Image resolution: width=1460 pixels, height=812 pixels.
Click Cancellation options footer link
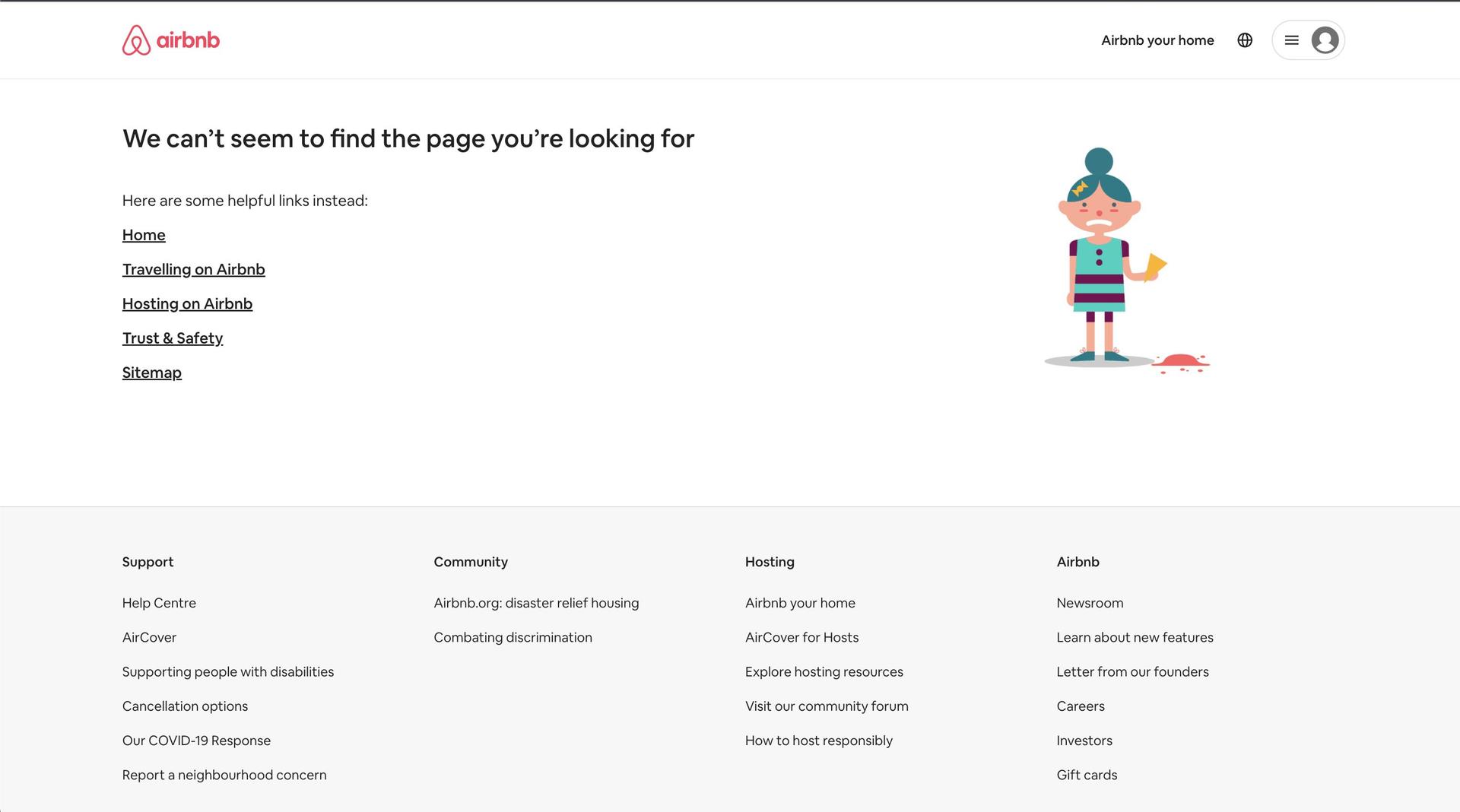pyautogui.click(x=185, y=706)
